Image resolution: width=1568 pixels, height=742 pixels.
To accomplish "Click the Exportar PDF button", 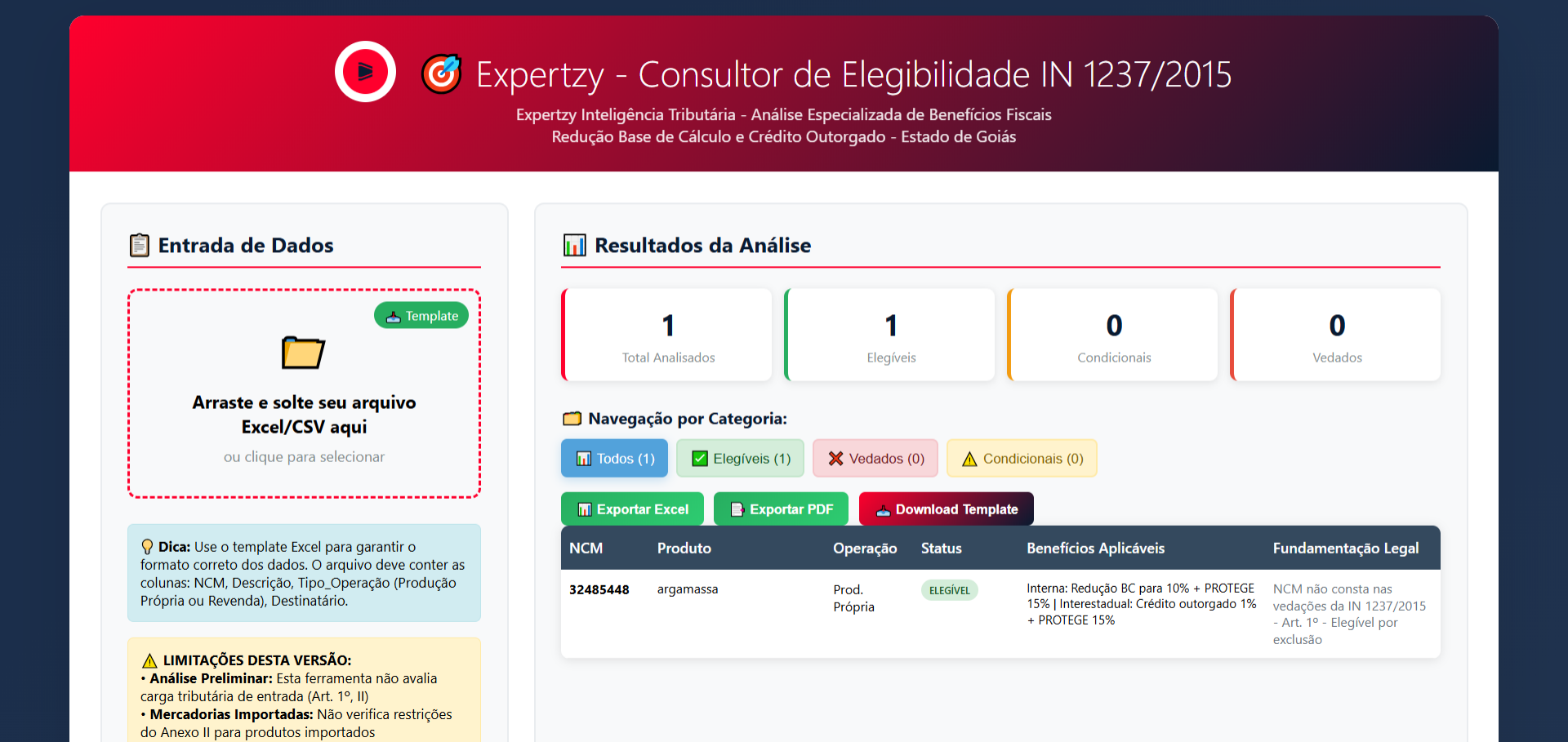I will pyautogui.click(x=781, y=509).
